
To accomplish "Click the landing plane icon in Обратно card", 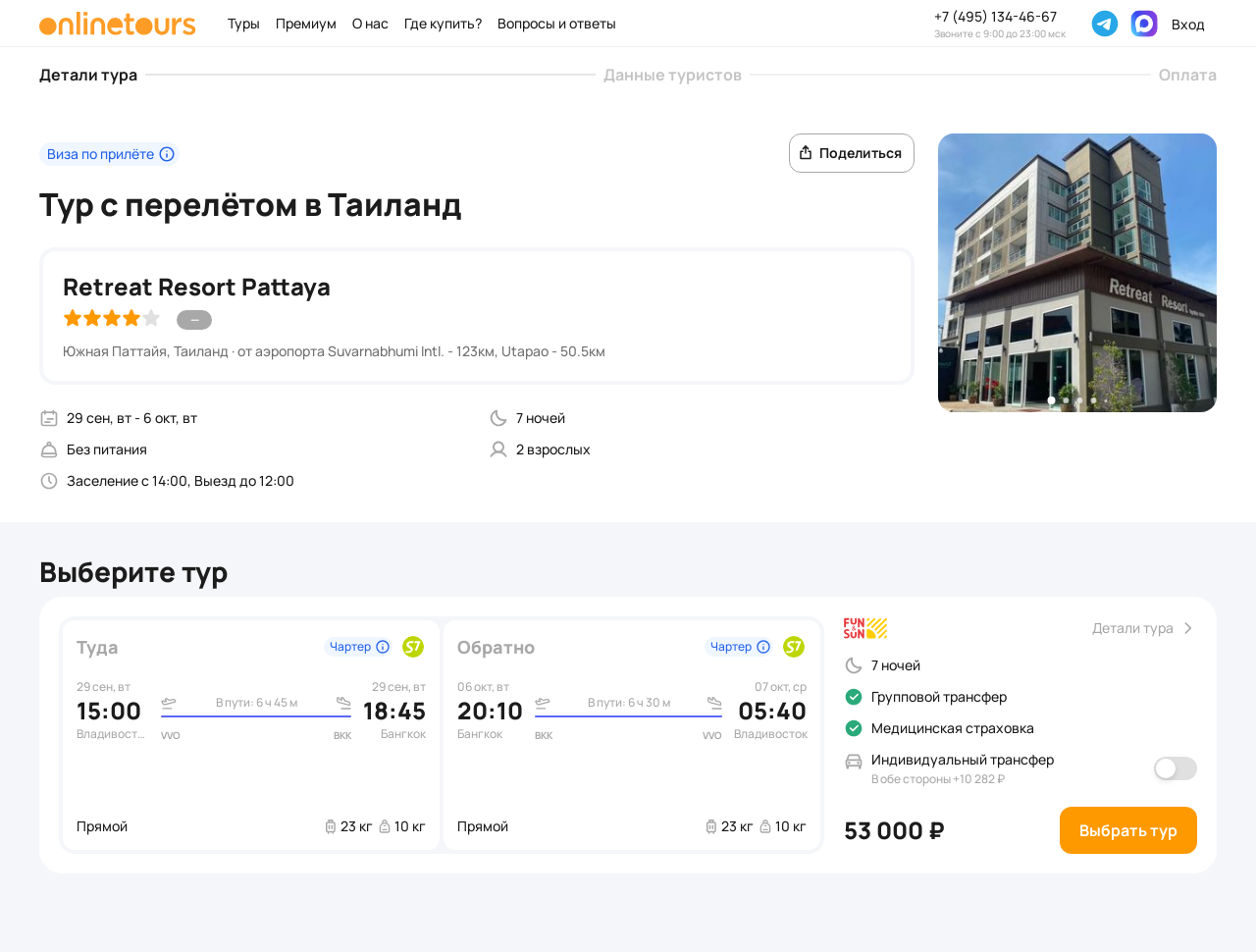I will coord(714,703).
